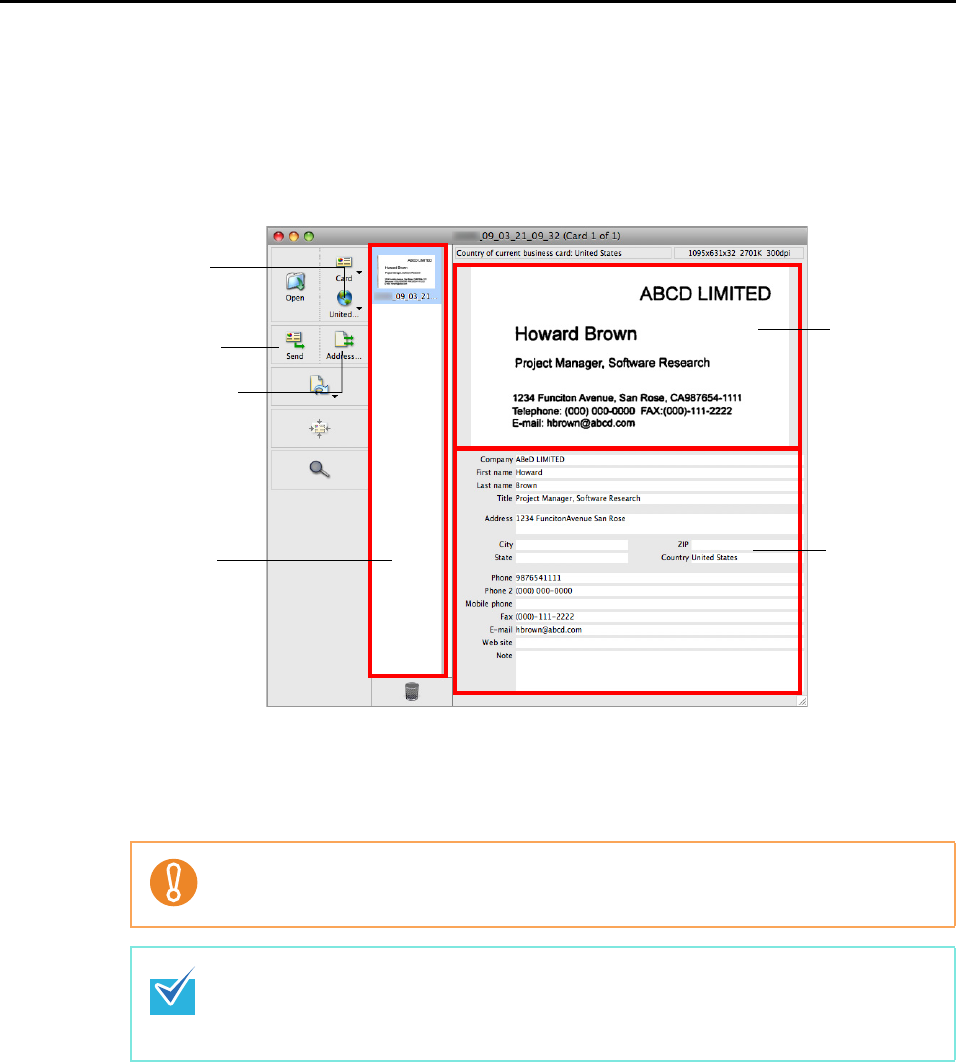Image resolution: width=956 pixels, height=1062 pixels.
Task: Click the '1095x631x32 2701K 300dpi' image info text
Action: (739, 253)
